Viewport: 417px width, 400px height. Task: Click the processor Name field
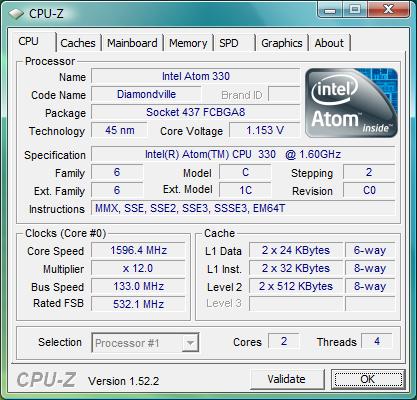pyautogui.click(x=196, y=76)
